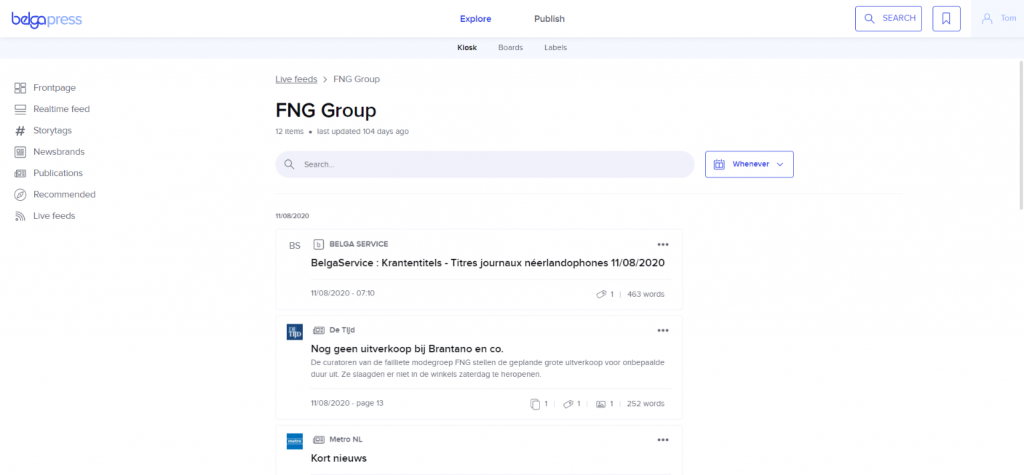Viewport: 1024px width, 475px height.
Task: Click the Live feeds RSS icon
Action: click(20, 216)
